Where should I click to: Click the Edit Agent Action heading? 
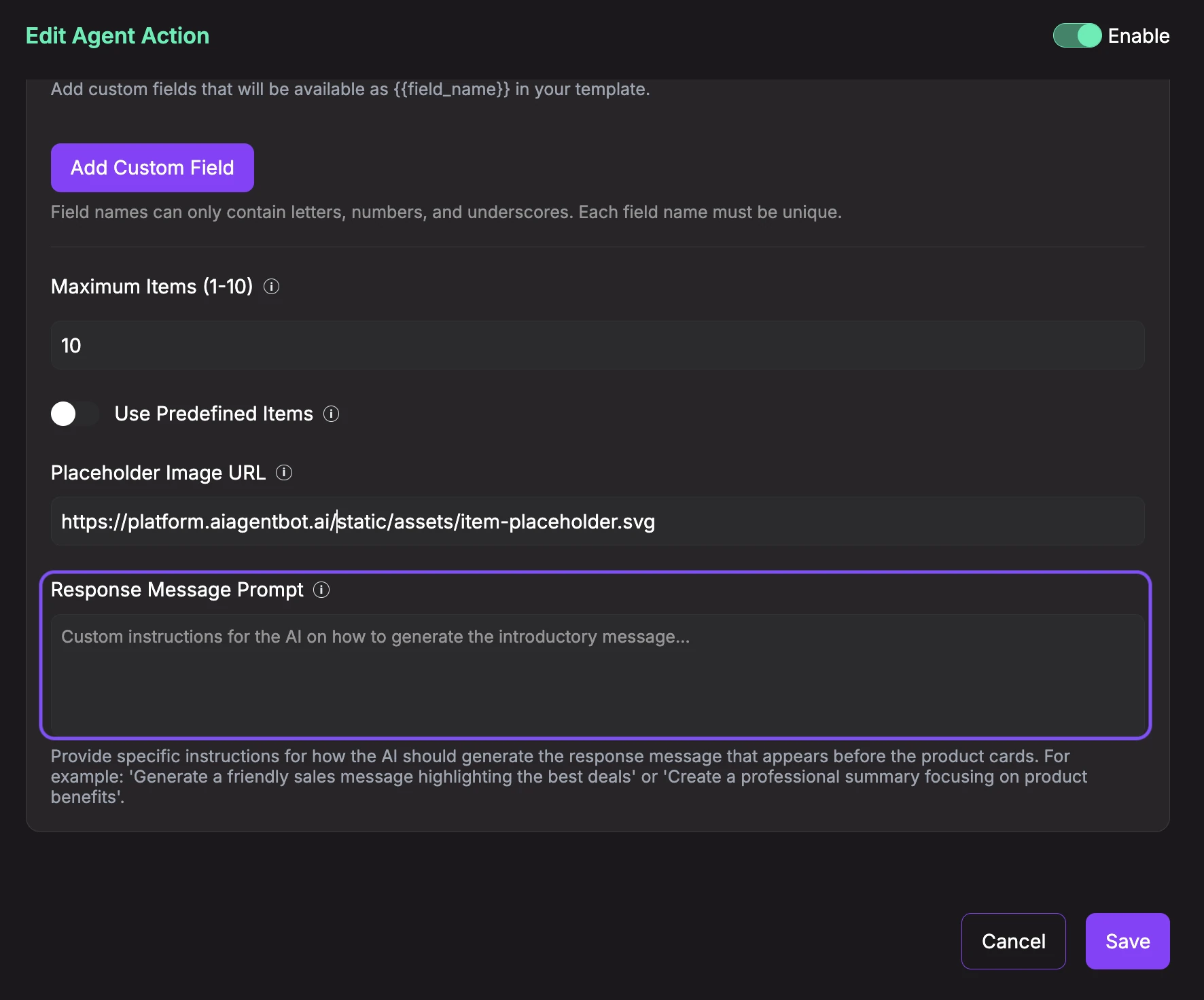click(x=117, y=35)
